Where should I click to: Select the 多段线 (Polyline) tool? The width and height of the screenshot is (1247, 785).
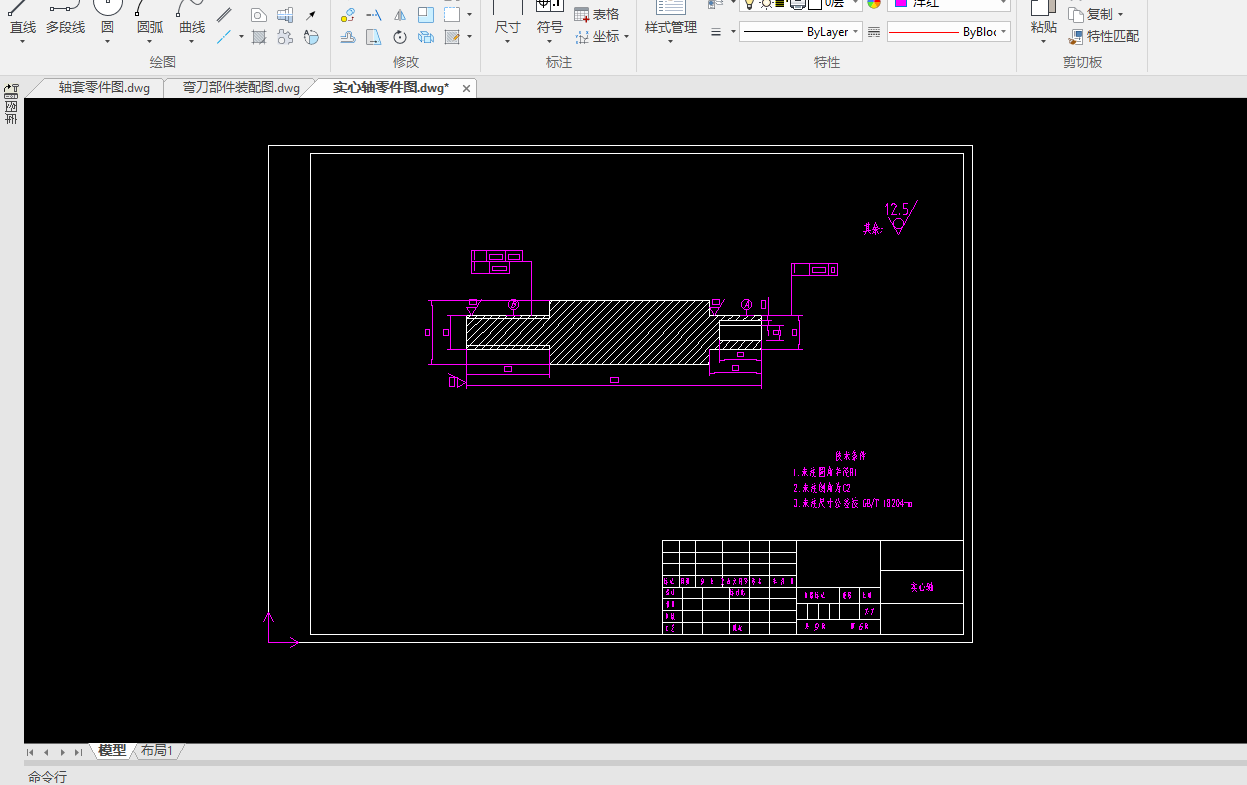(x=65, y=18)
